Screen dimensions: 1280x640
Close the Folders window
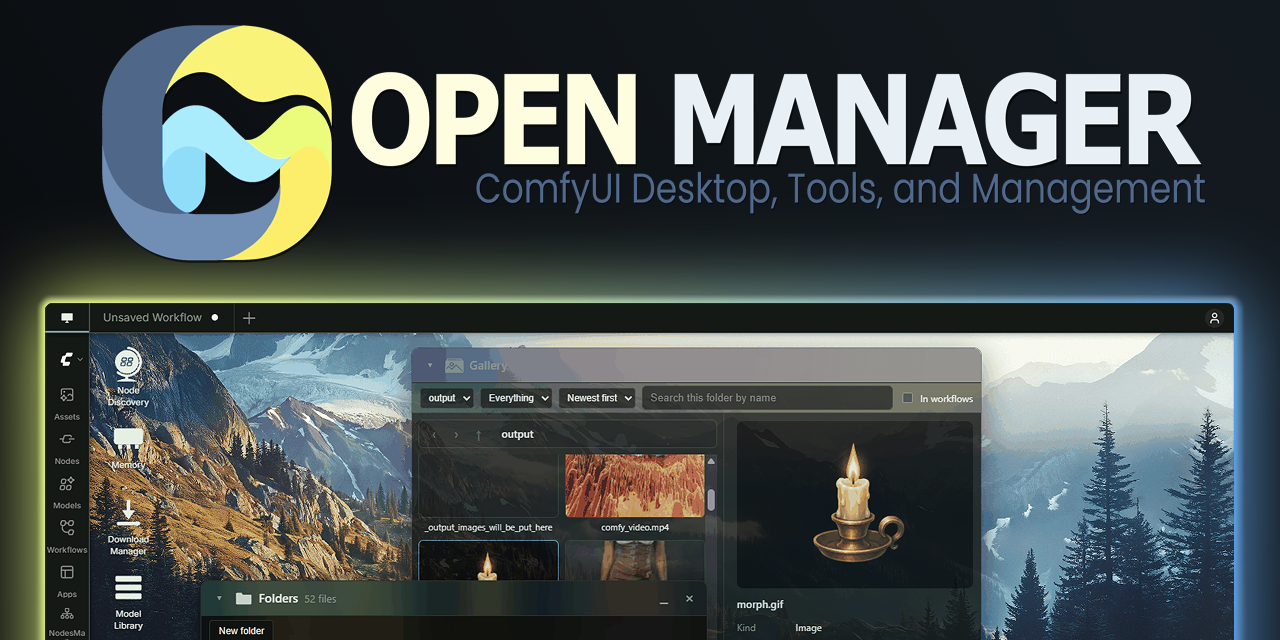coord(689,599)
